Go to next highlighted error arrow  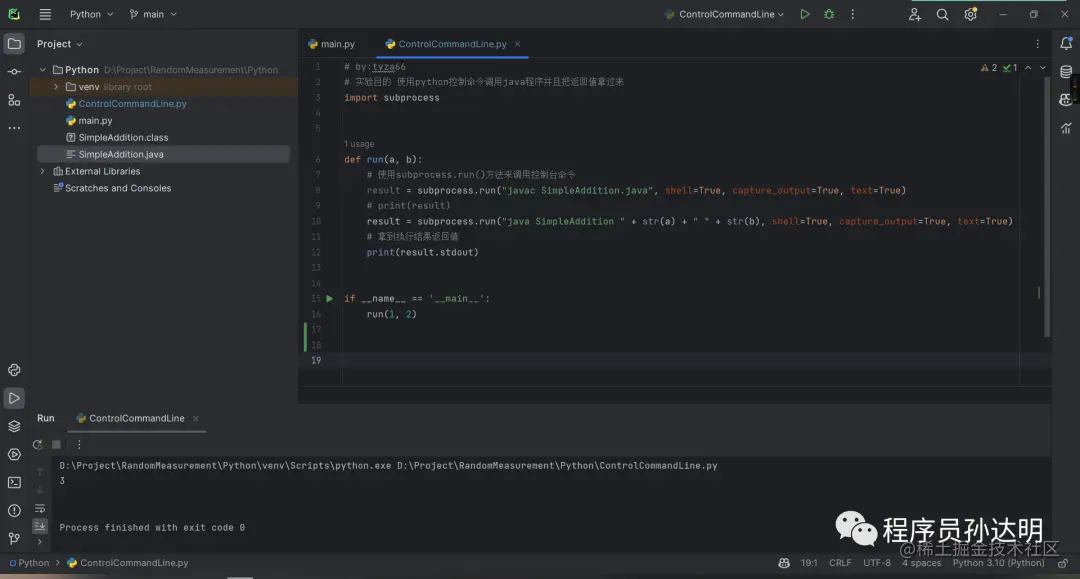tap(1043, 67)
